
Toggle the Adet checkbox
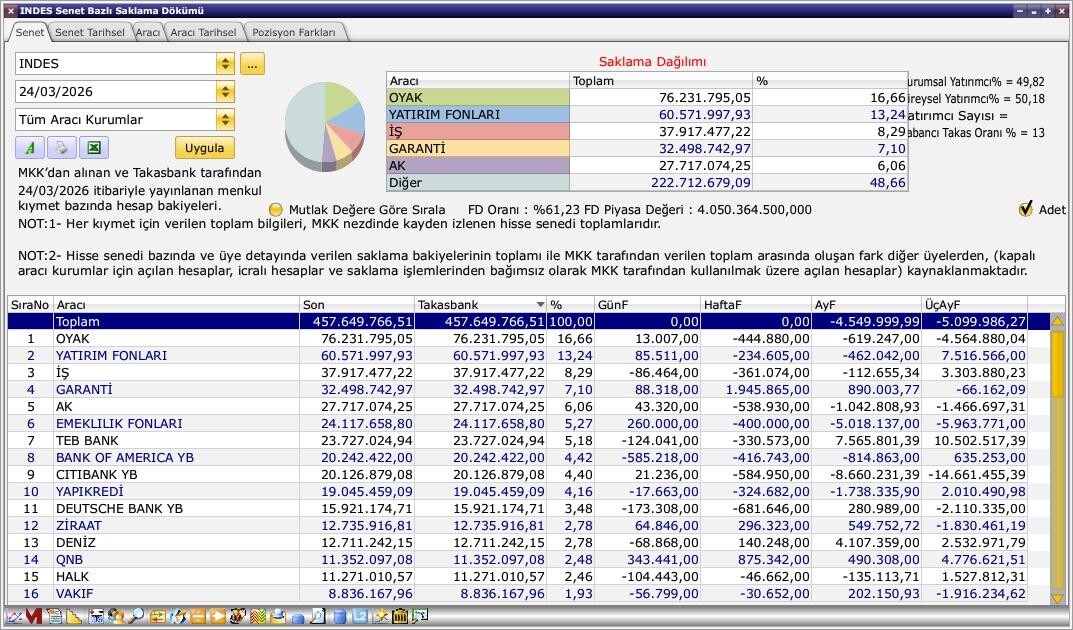(1025, 209)
